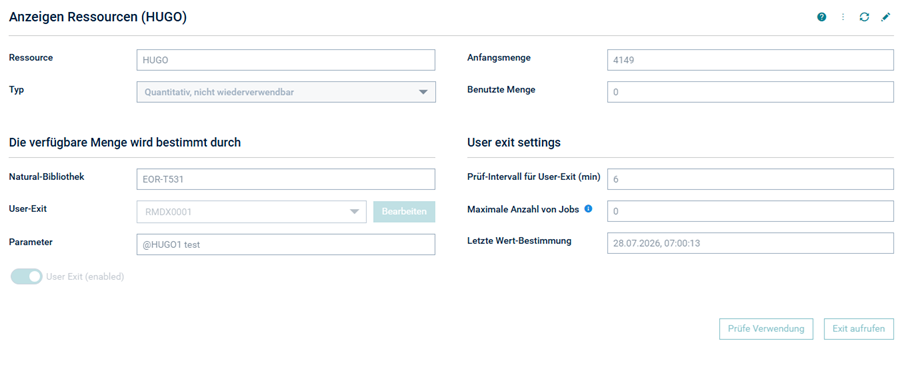Focus the Prüf-Intervall für User-Exit field
This screenshot has height=367, width=898.
[x=750, y=179]
